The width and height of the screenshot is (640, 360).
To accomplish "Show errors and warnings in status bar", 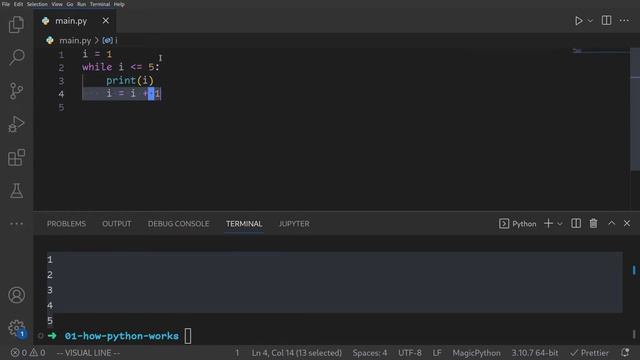I will pos(28,353).
